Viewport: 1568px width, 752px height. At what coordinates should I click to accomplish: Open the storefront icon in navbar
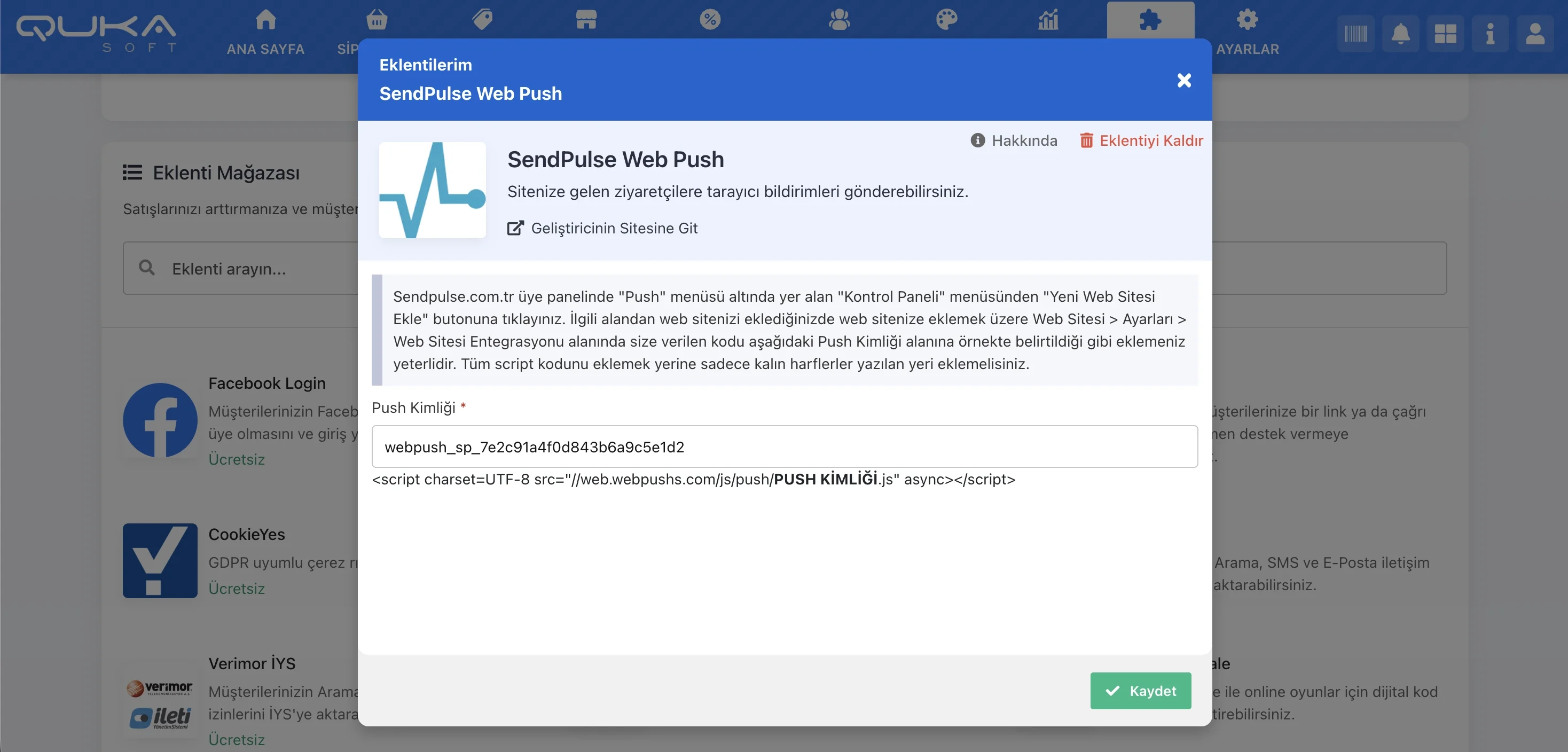[585, 19]
